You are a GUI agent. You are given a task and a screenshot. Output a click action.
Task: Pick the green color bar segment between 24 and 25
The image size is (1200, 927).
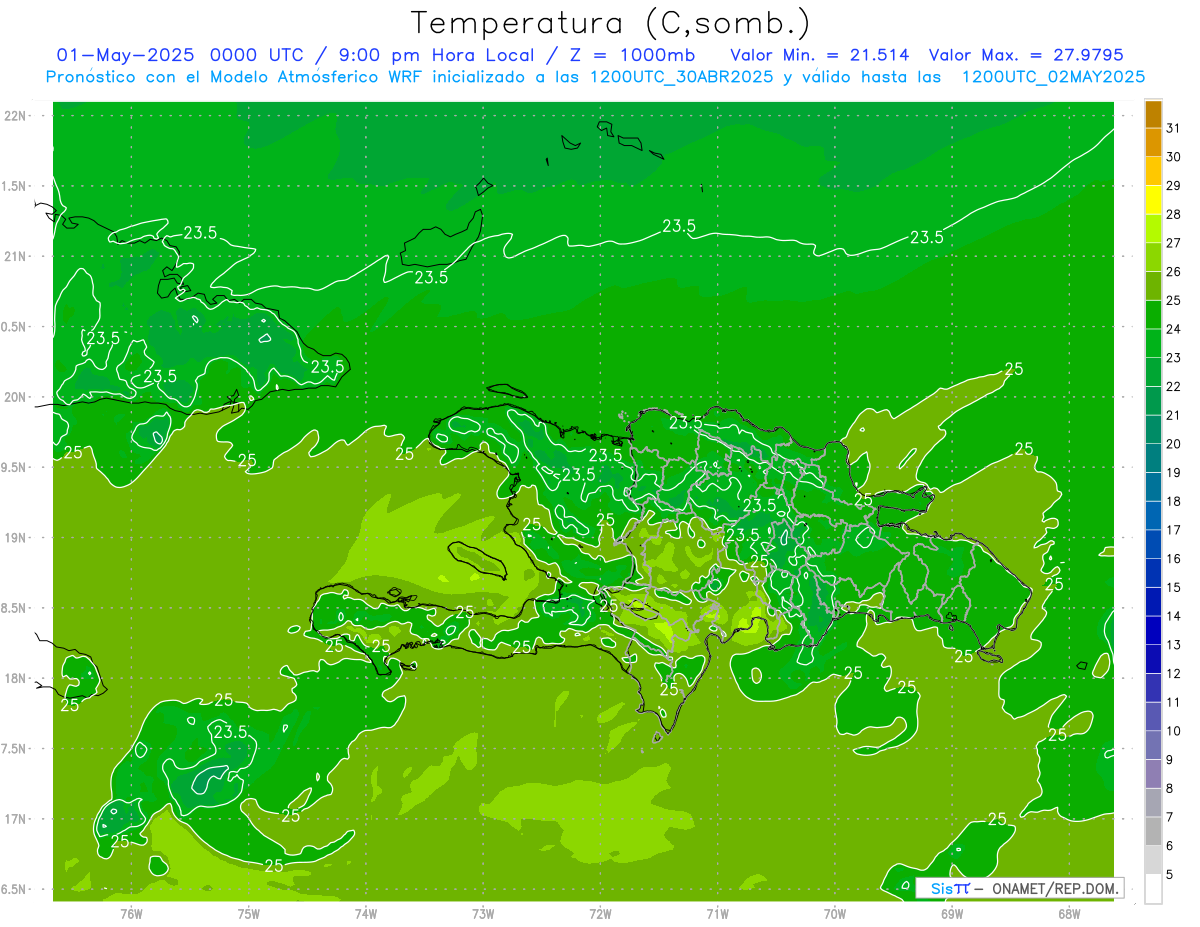[1153, 315]
